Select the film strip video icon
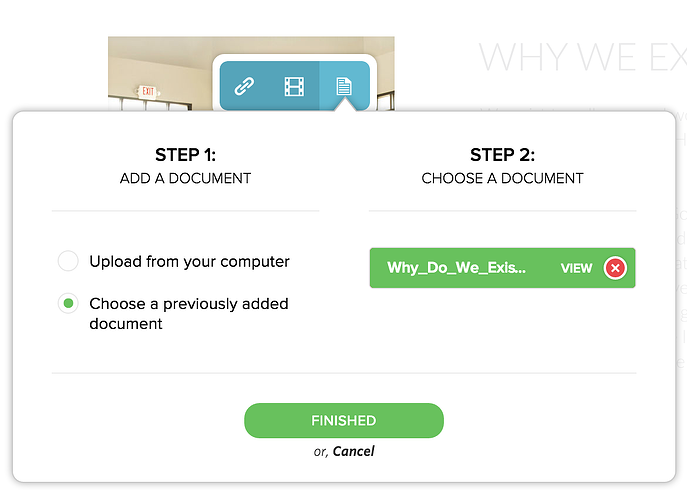The height and width of the screenshot is (490, 687). point(294,86)
